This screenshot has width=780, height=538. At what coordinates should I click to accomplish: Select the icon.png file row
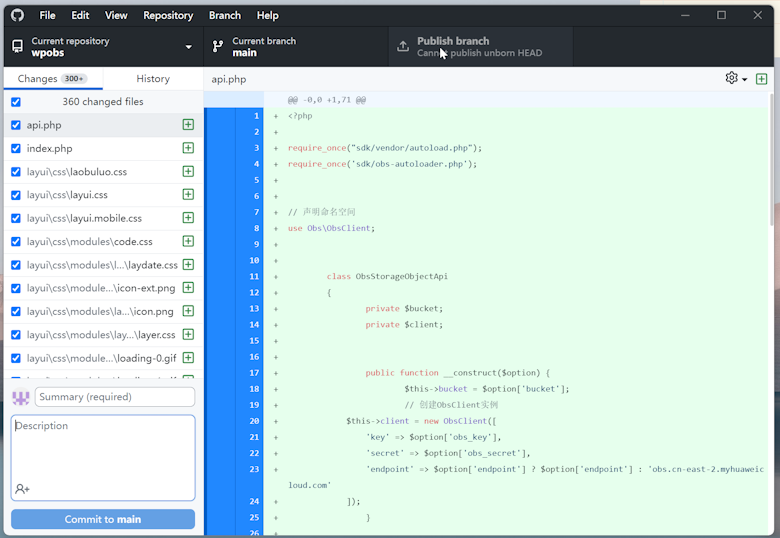pos(103,311)
